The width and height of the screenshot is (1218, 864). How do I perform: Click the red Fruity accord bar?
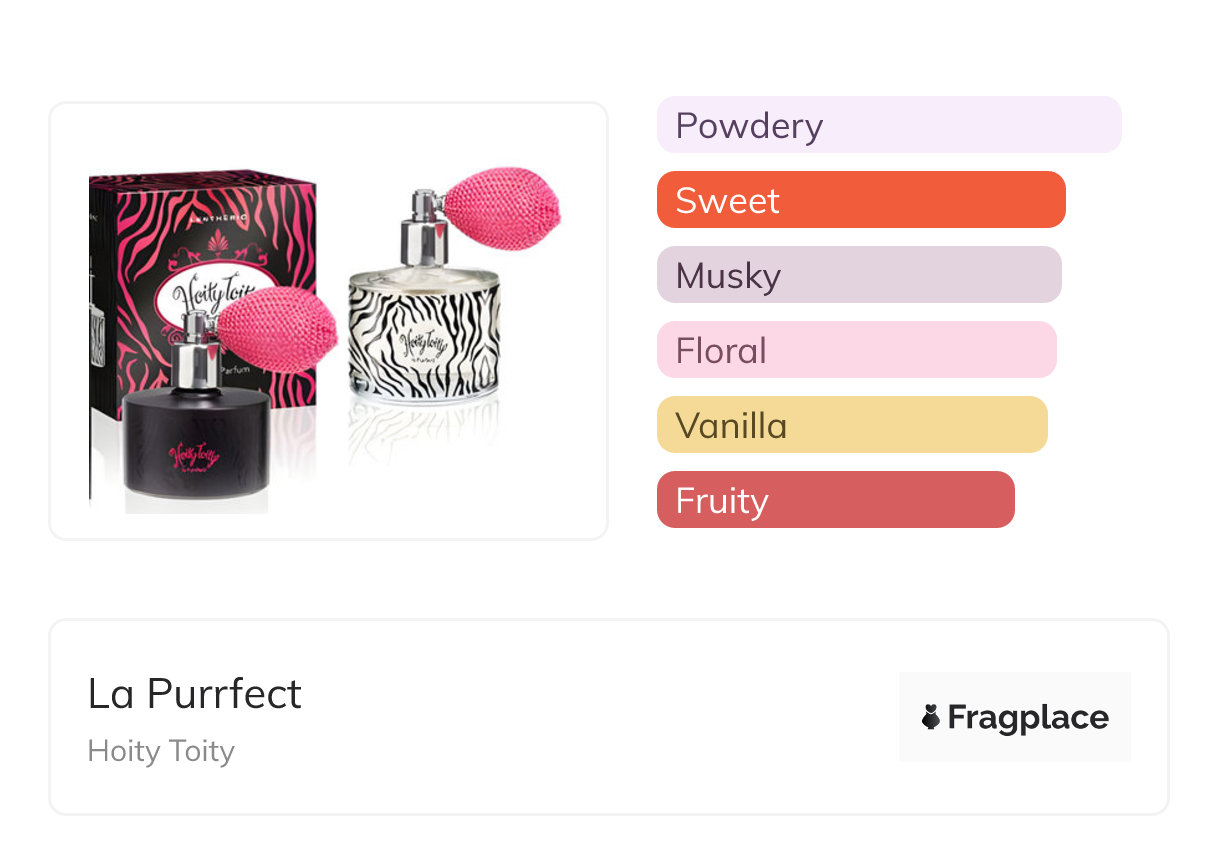point(835,500)
